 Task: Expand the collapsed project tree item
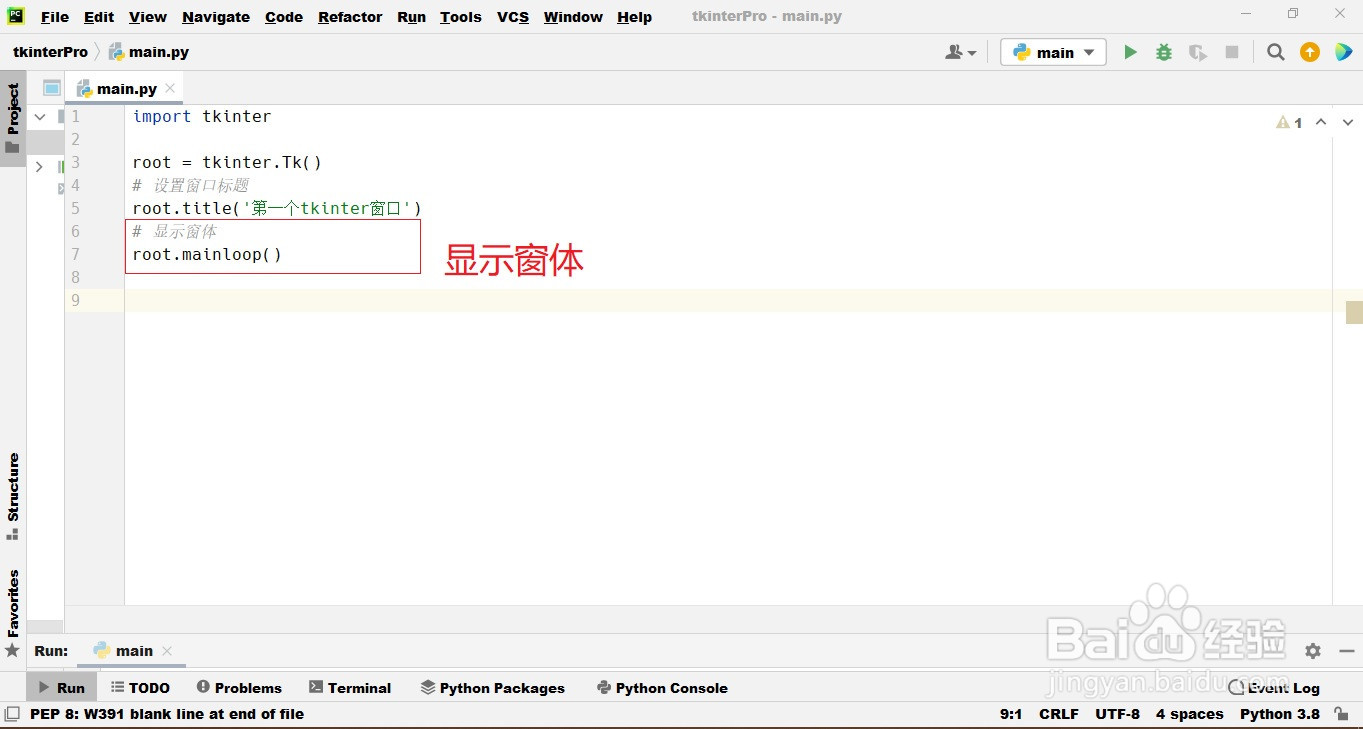pyautogui.click(x=38, y=166)
